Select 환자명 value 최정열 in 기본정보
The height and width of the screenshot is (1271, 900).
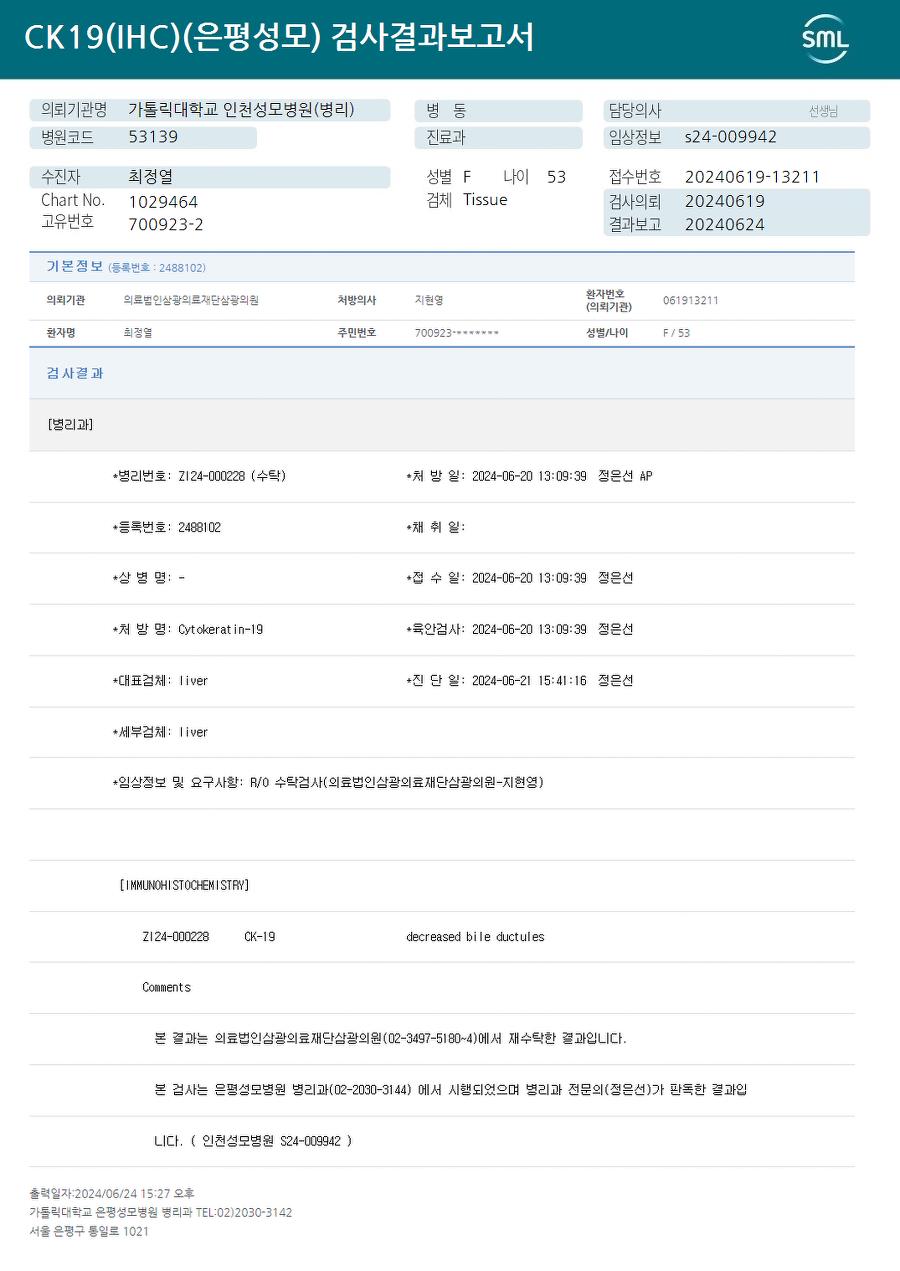pyautogui.click(x=137, y=333)
